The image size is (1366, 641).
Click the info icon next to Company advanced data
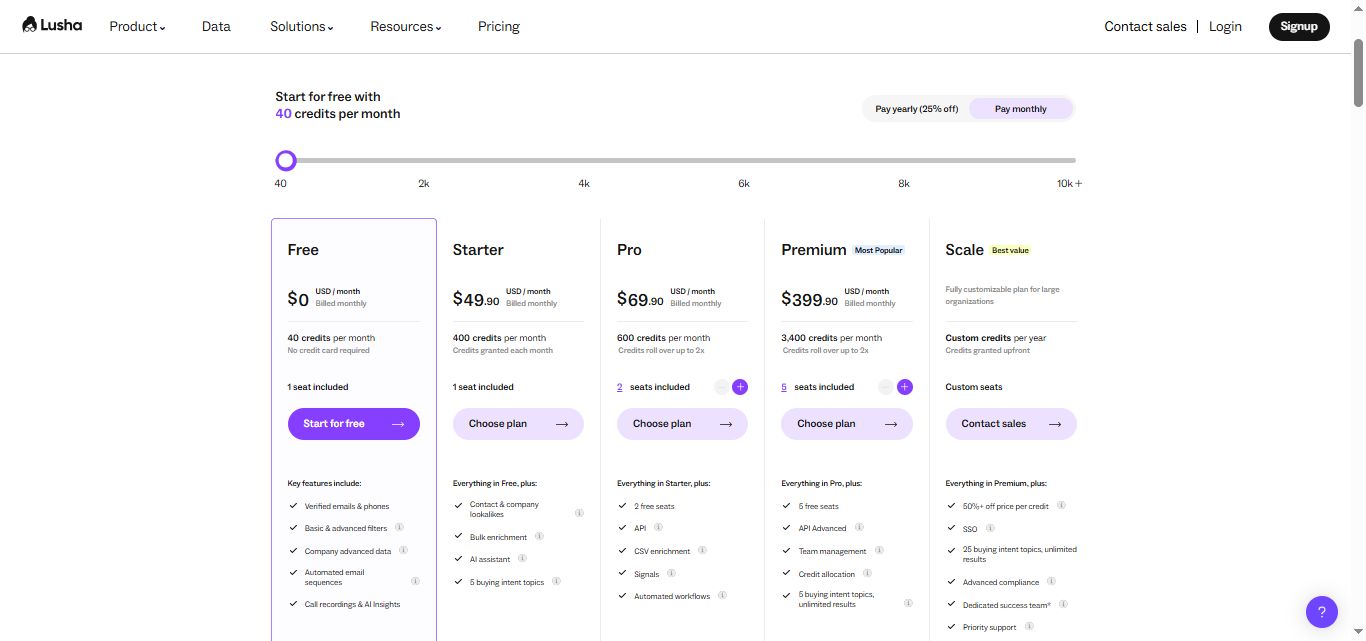pos(404,550)
